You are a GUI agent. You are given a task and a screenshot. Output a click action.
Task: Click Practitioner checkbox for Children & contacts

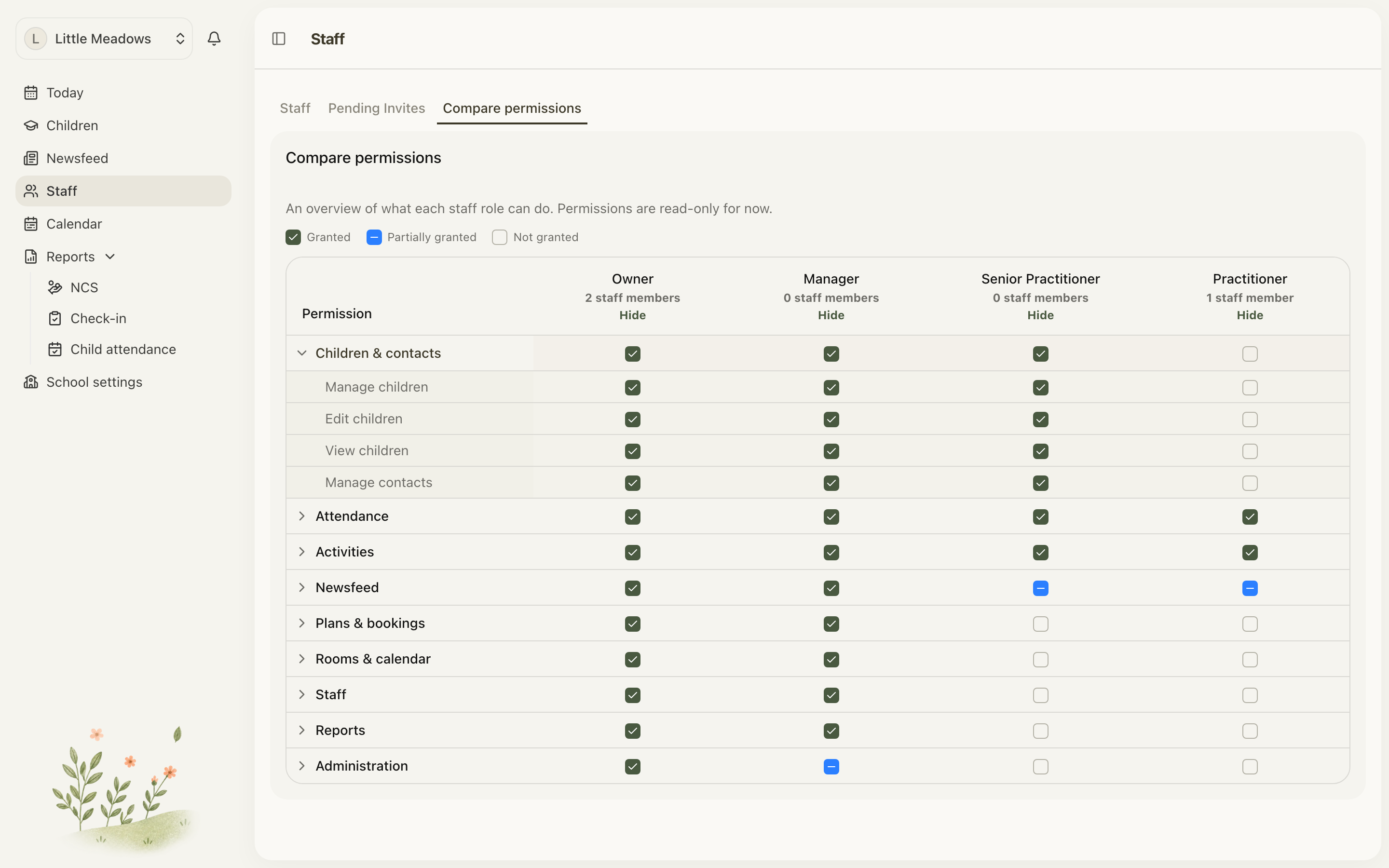click(1250, 353)
